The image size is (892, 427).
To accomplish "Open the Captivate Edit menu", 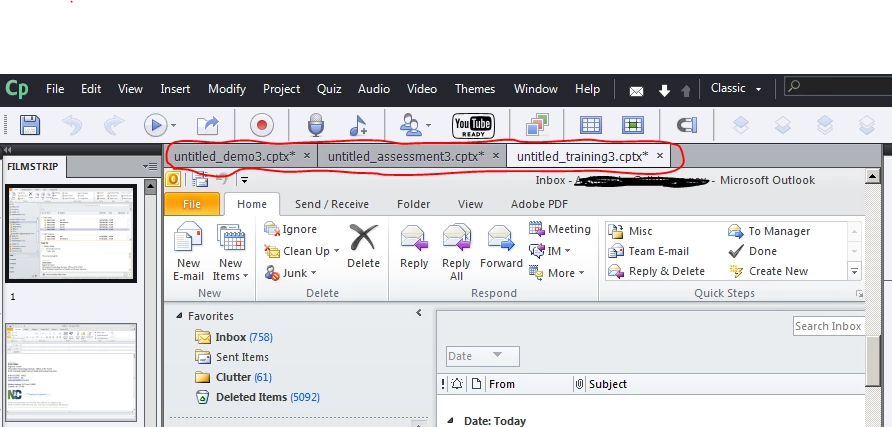I will 91,89.
